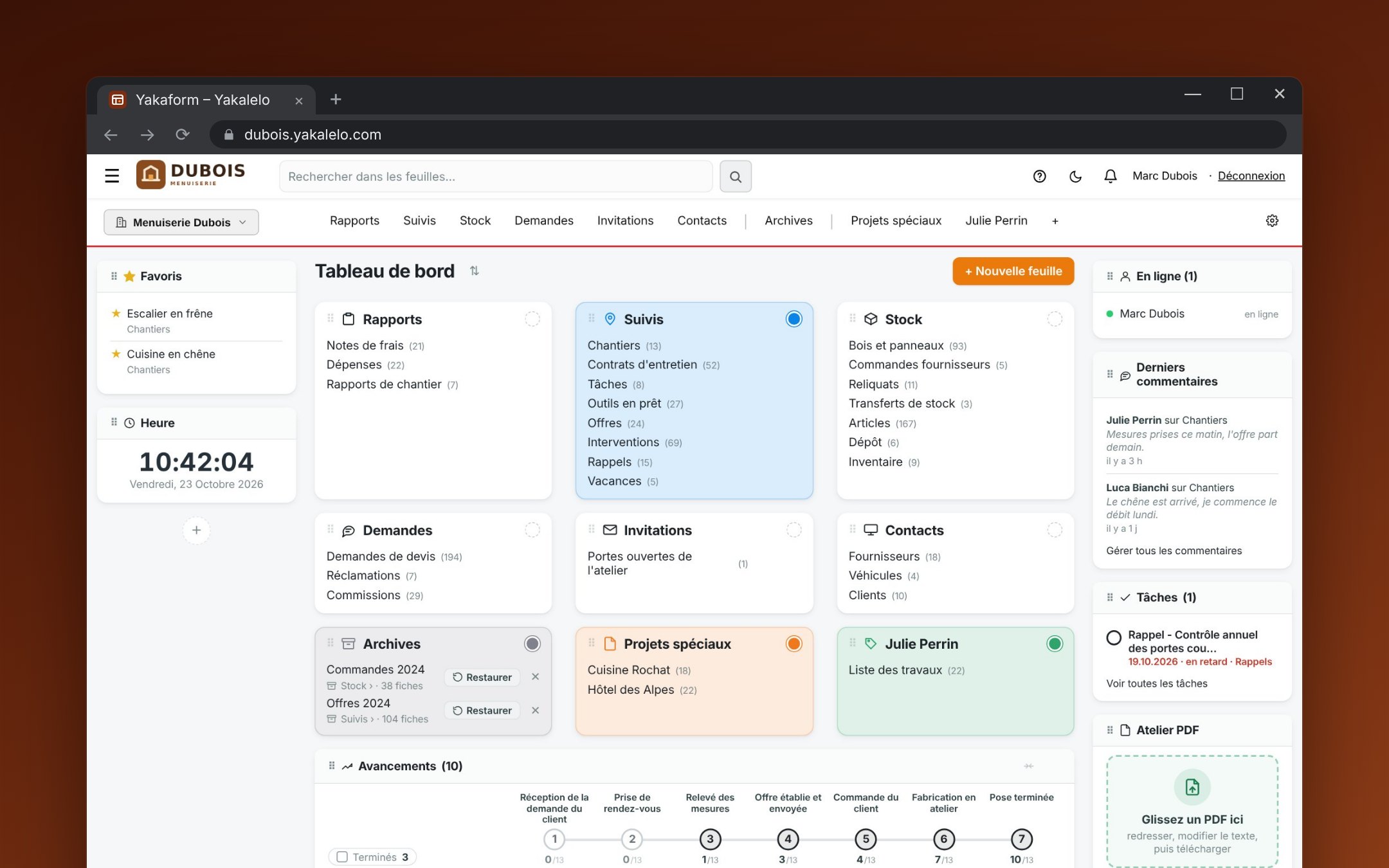Open the Menuiserie Dubois dropdown

pos(181,222)
